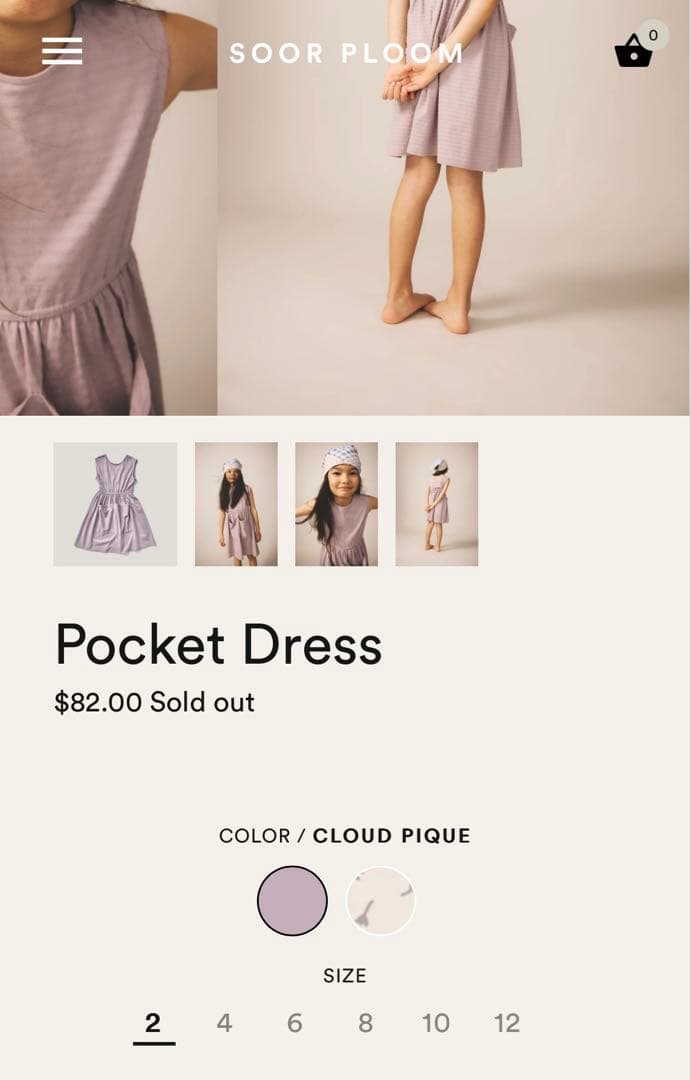Select size 6
This screenshot has height=1080, width=691.
[295, 1024]
